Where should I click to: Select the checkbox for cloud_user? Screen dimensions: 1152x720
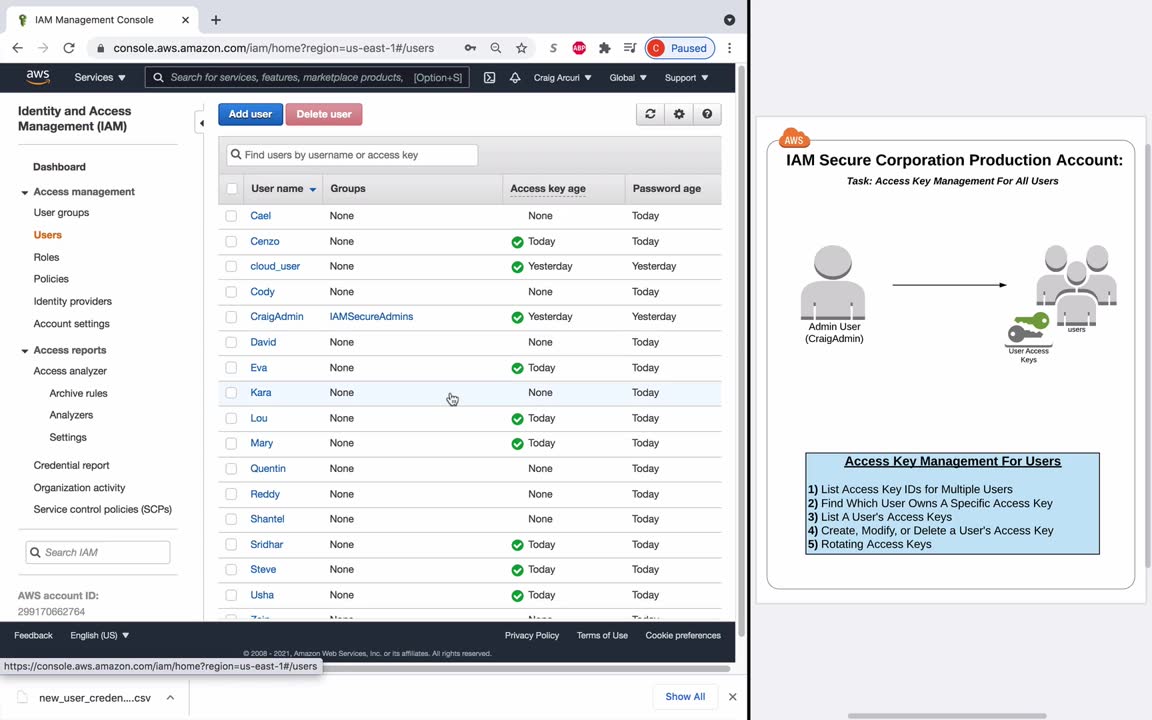pos(231,266)
